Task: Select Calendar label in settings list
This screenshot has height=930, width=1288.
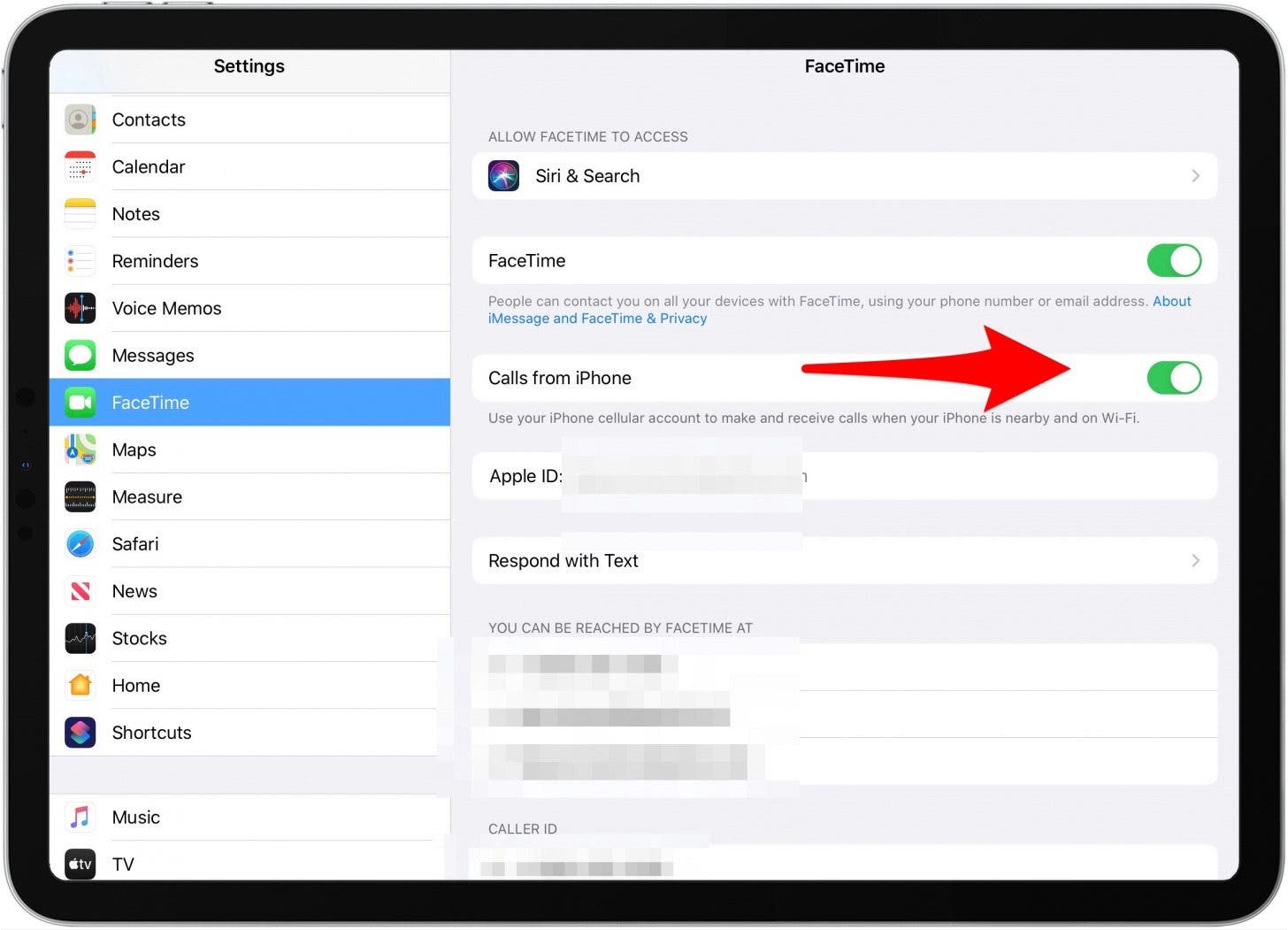Action: pyautogui.click(x=149, y=166)
